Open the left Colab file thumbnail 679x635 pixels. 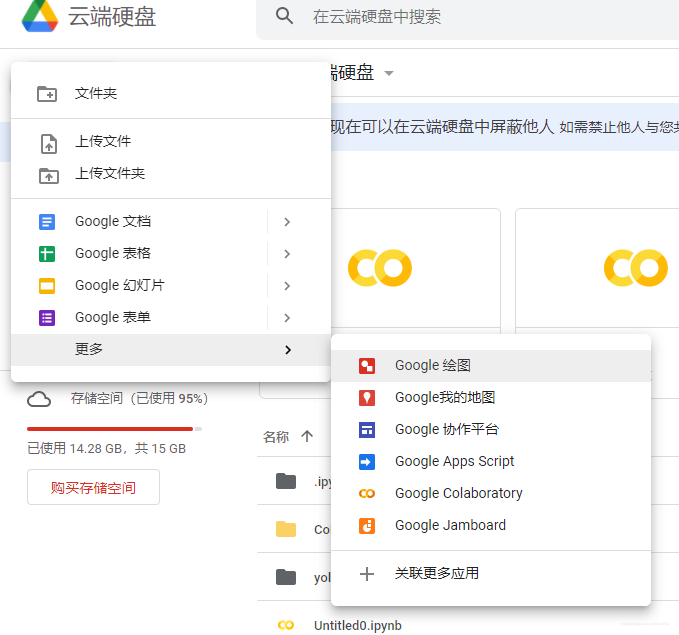416,269
